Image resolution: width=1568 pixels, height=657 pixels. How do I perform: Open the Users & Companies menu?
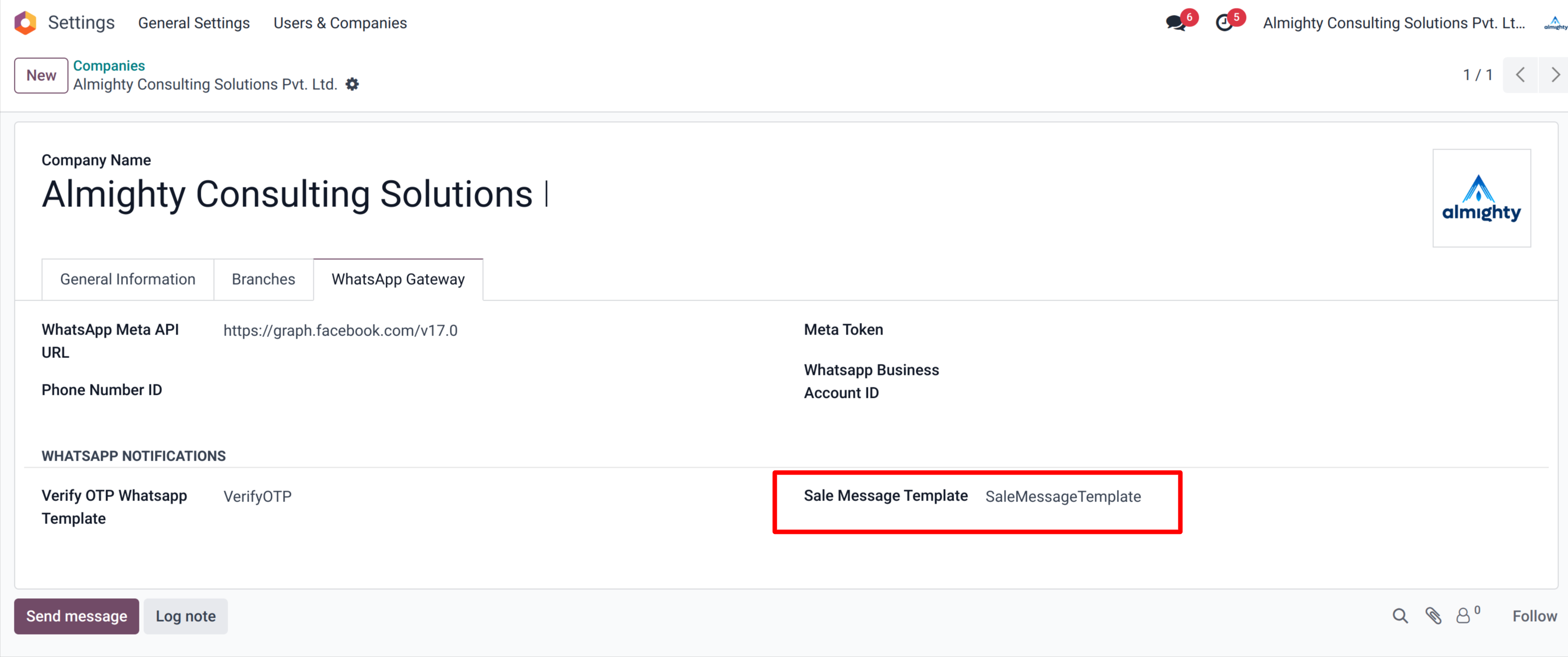tap(340, 23)
